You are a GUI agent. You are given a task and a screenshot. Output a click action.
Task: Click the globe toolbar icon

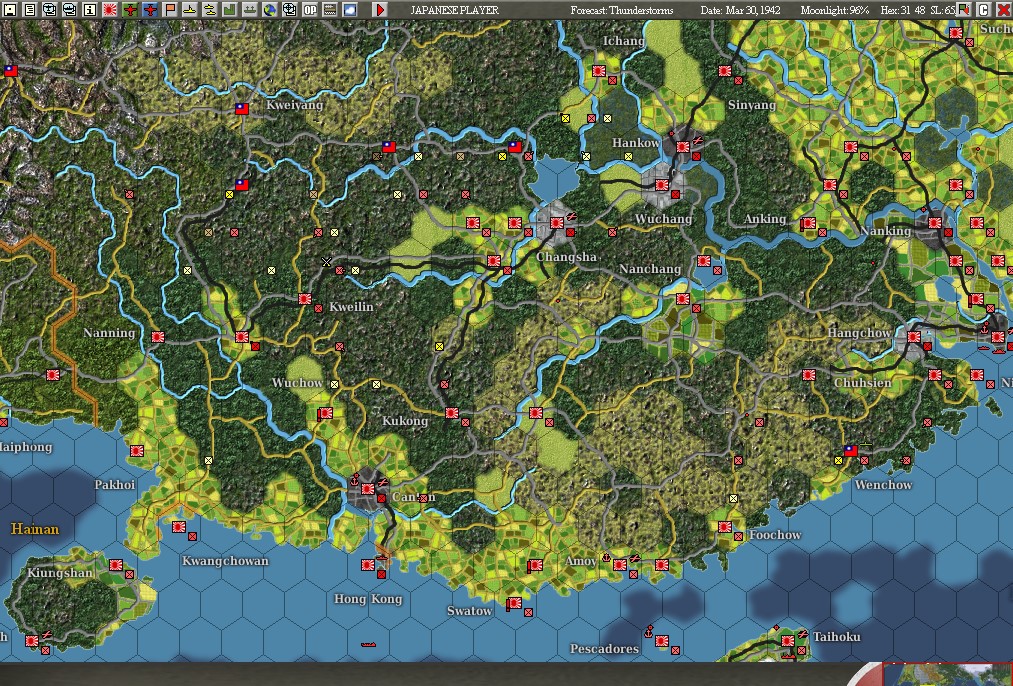coord(270,9)
